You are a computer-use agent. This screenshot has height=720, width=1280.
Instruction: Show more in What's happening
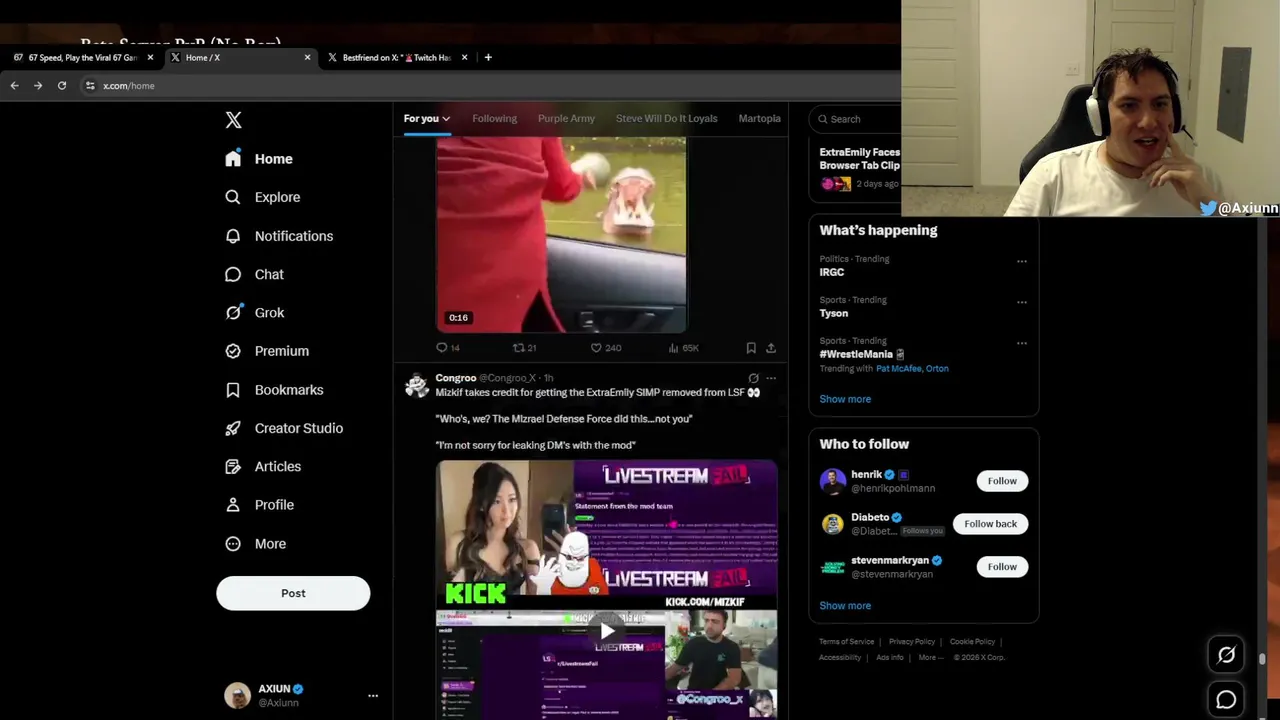[845, 399]
